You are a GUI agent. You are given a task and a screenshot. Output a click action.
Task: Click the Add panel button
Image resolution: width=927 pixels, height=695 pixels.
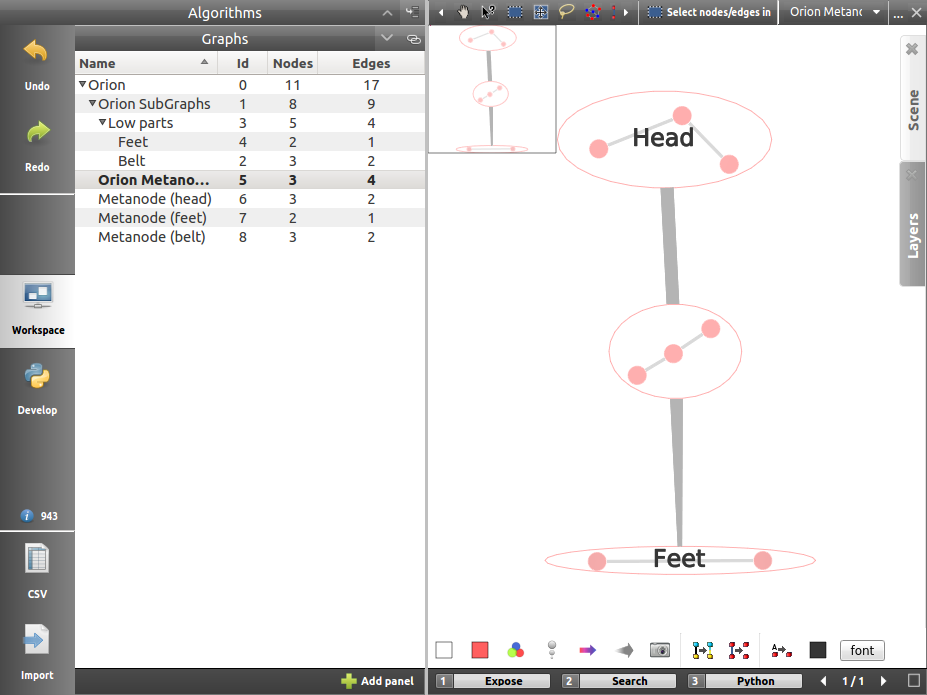377,681
